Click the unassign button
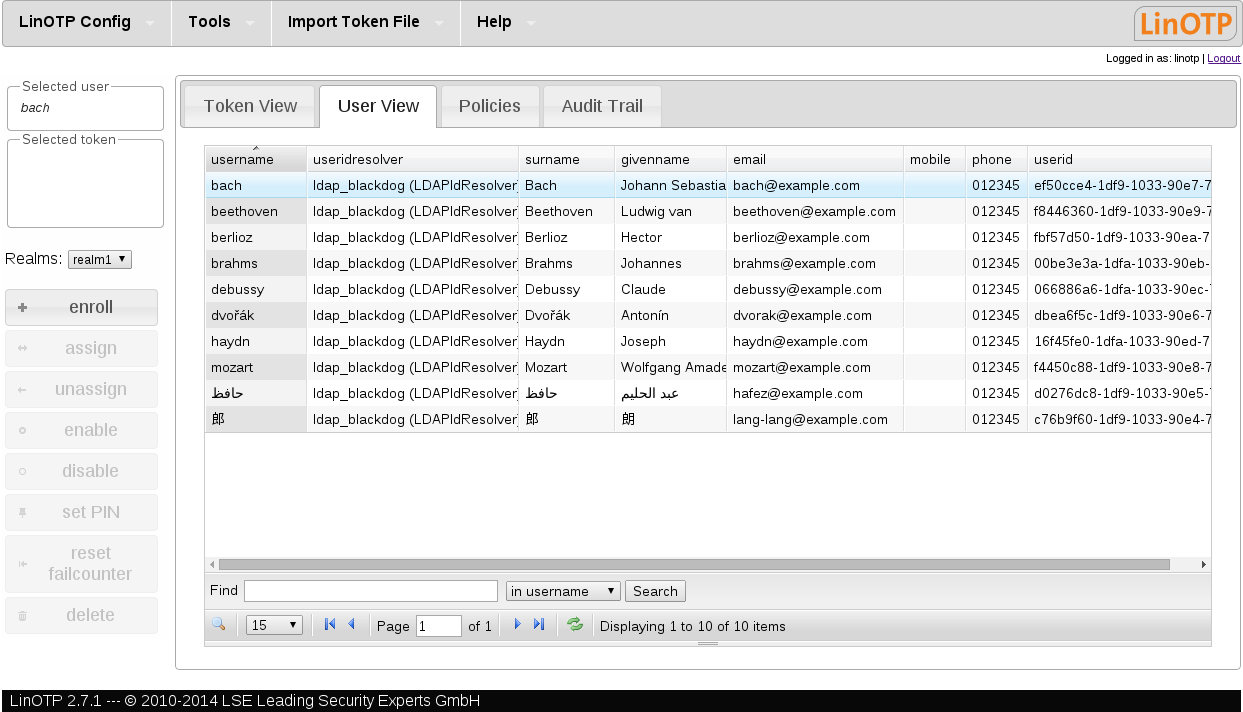 [81, 389]
